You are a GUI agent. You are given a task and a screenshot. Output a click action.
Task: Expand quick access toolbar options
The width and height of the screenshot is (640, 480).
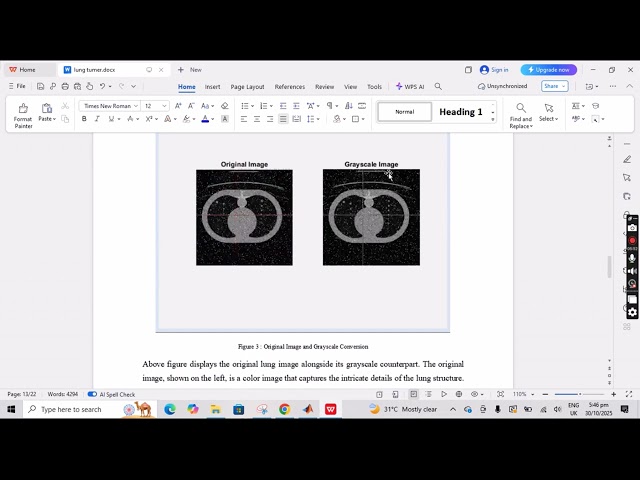133,87
